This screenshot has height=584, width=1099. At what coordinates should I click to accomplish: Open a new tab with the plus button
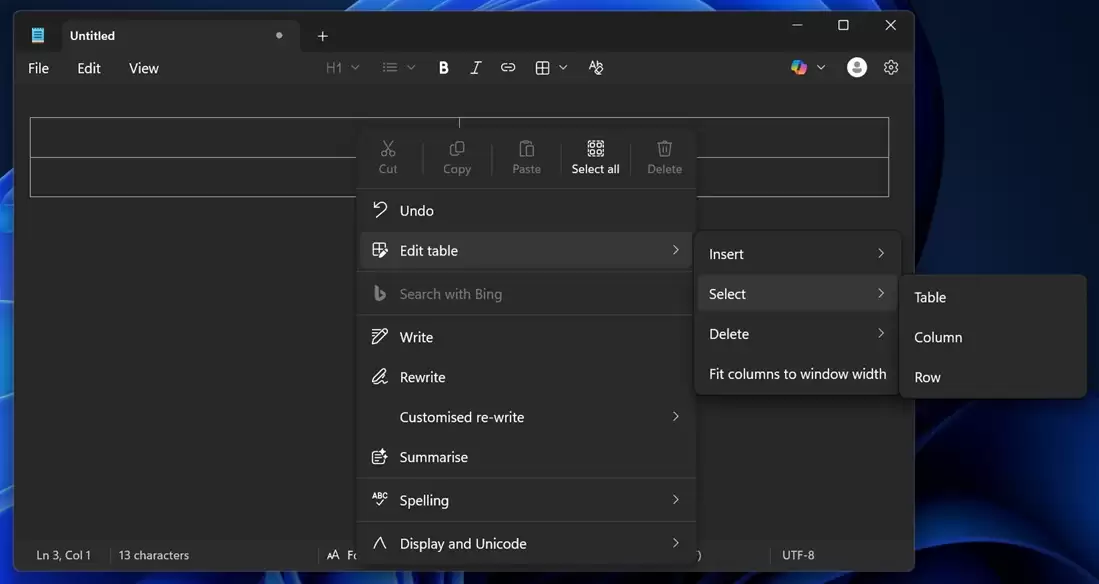click(322, 35)
